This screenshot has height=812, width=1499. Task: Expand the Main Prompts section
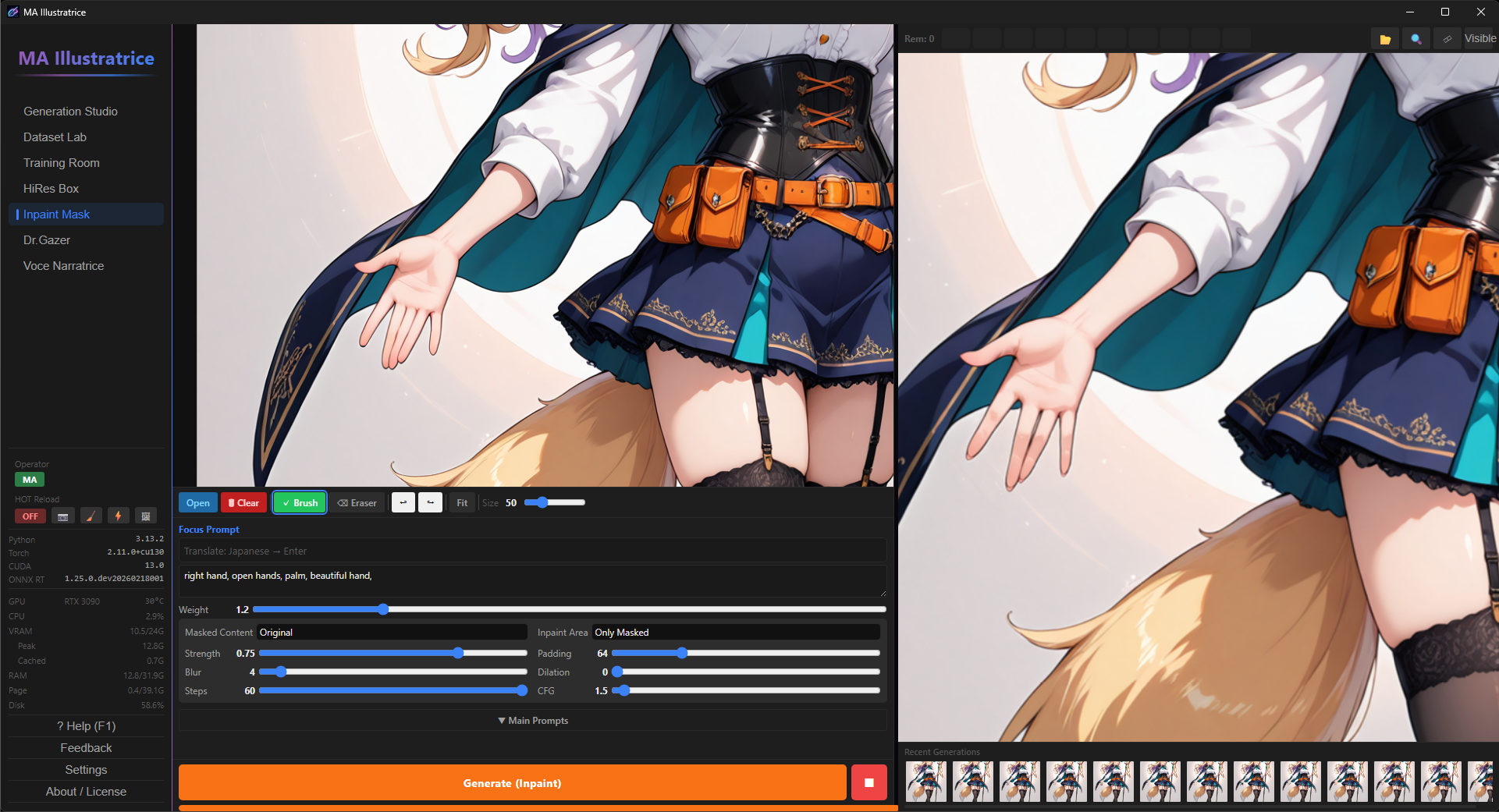point(532,720)
